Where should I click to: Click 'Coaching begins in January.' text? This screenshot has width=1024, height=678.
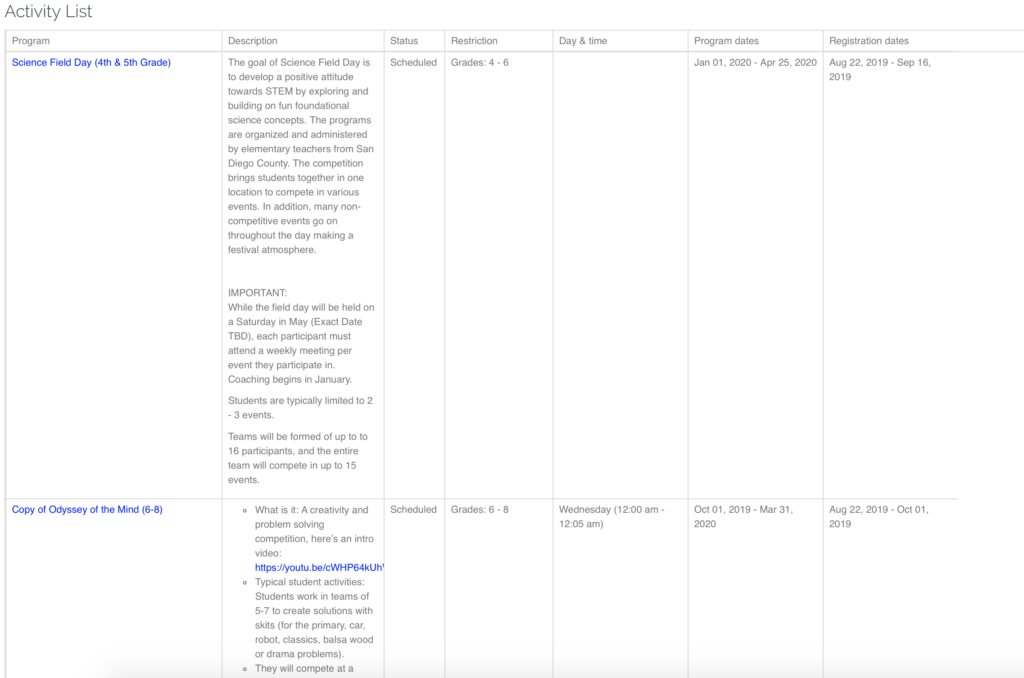point(290,379)
